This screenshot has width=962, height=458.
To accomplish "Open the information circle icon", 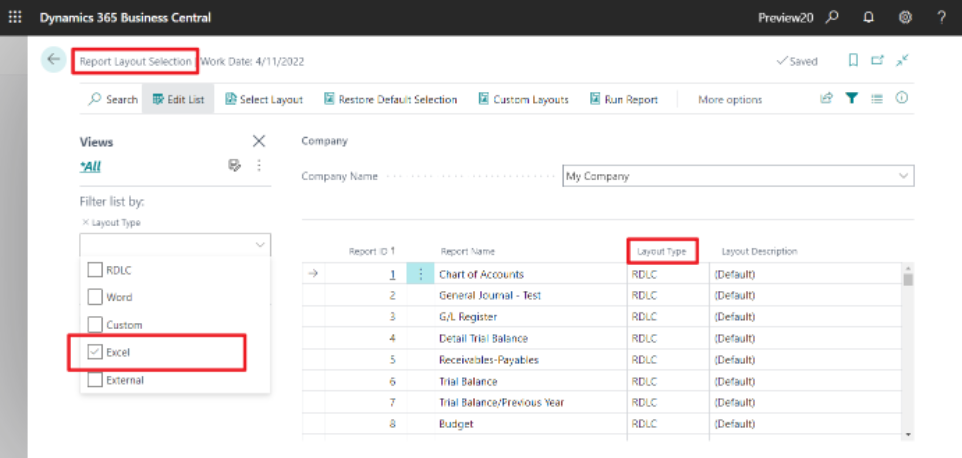I will click(901, 98).
